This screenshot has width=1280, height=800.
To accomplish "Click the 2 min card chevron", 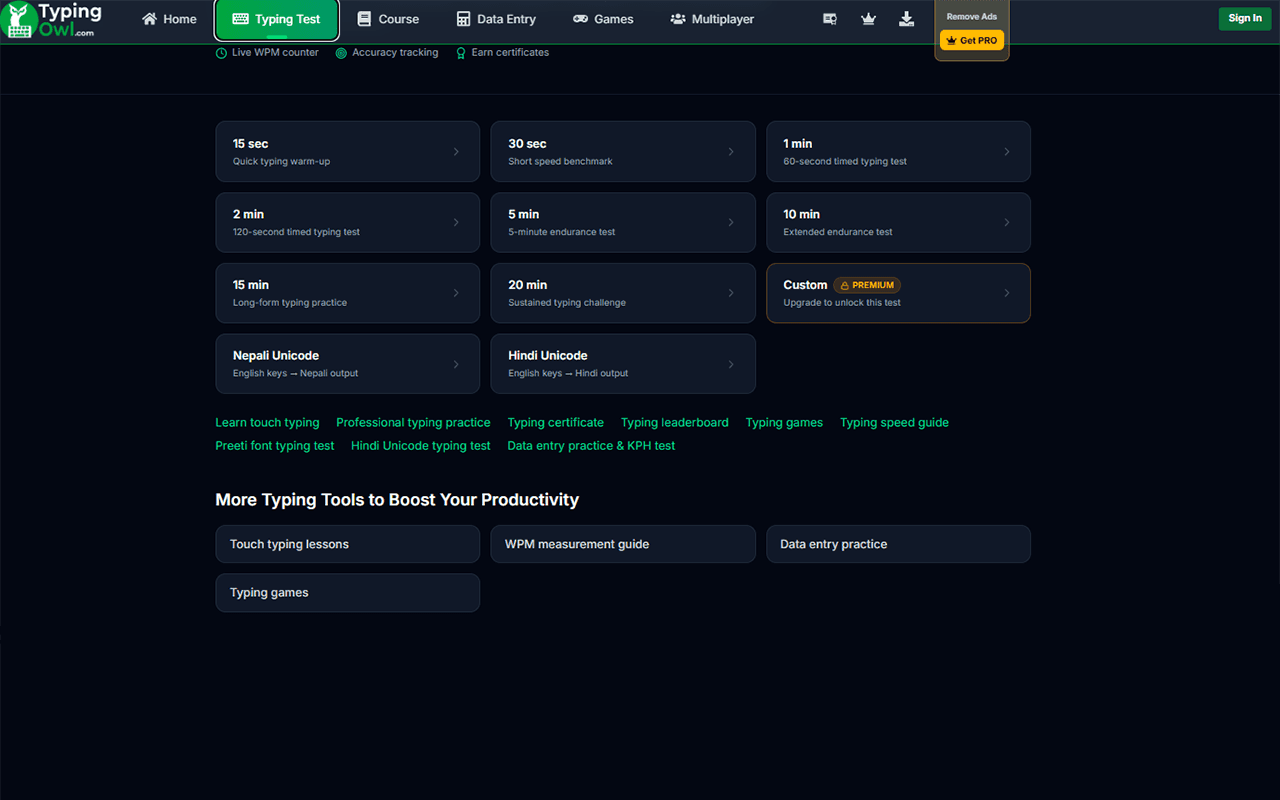I will [456, 222].
